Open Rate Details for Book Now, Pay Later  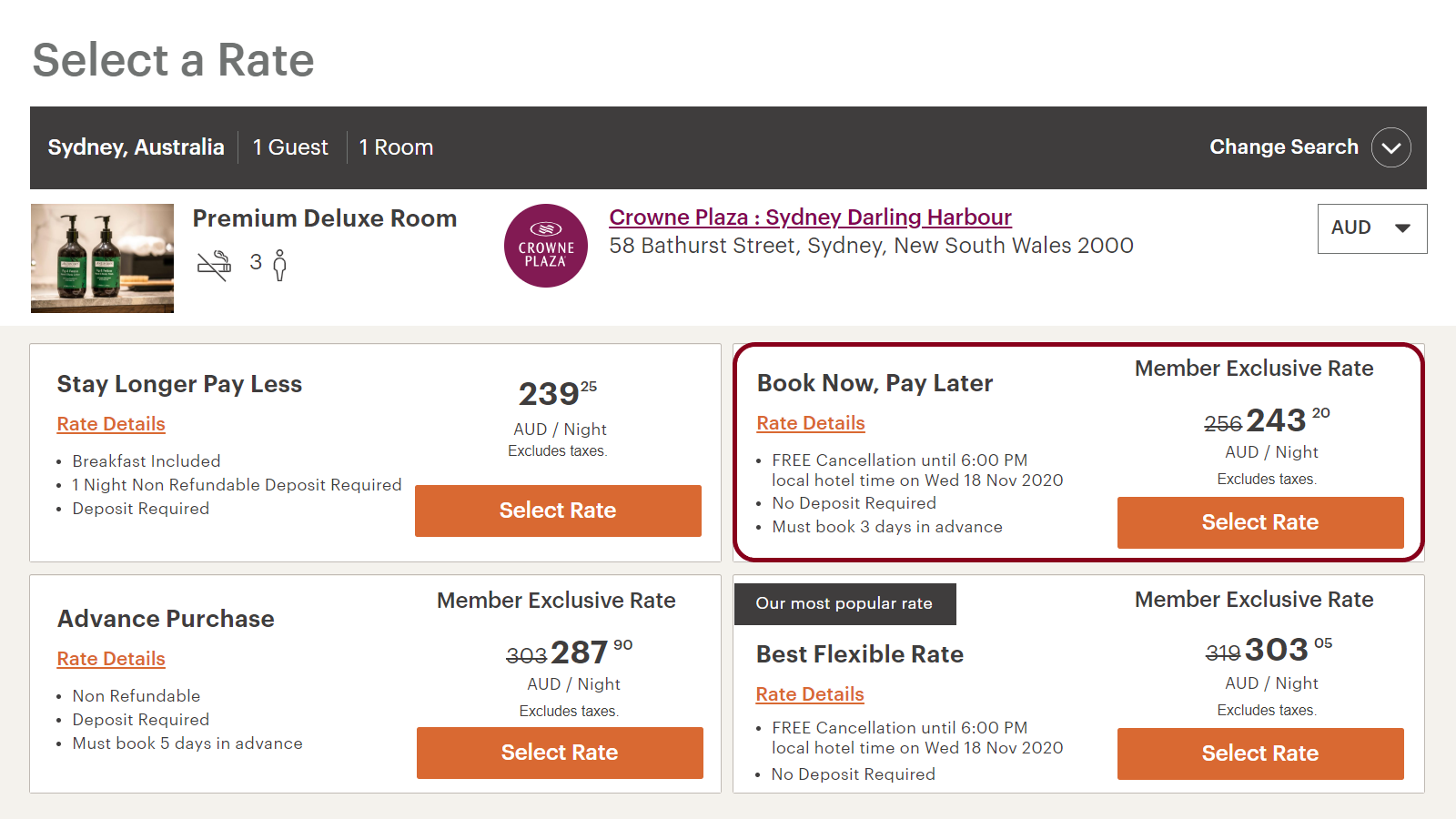click(810, 422)
